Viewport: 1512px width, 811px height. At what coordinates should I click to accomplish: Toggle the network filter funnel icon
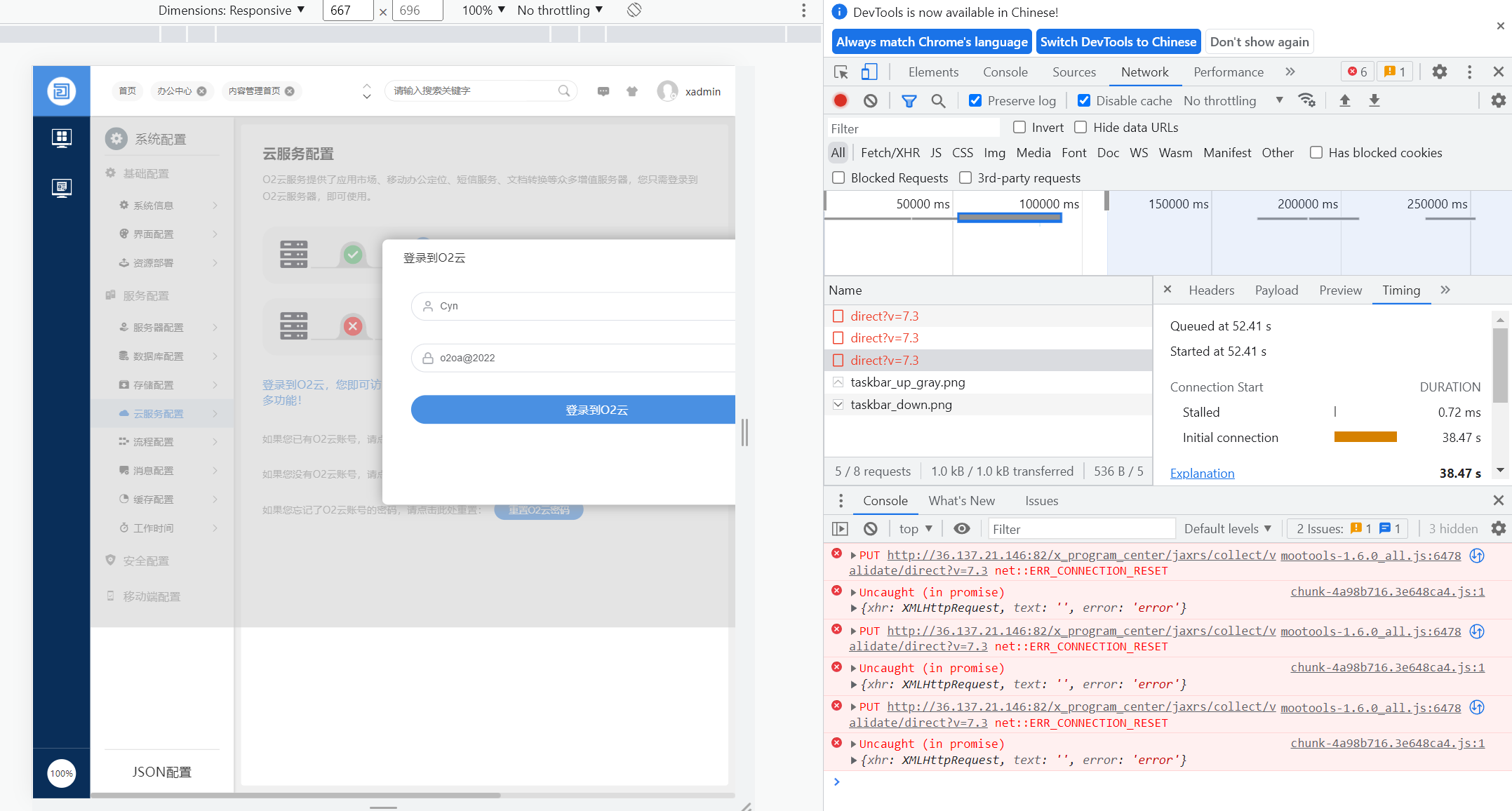(x=909, y=100)
